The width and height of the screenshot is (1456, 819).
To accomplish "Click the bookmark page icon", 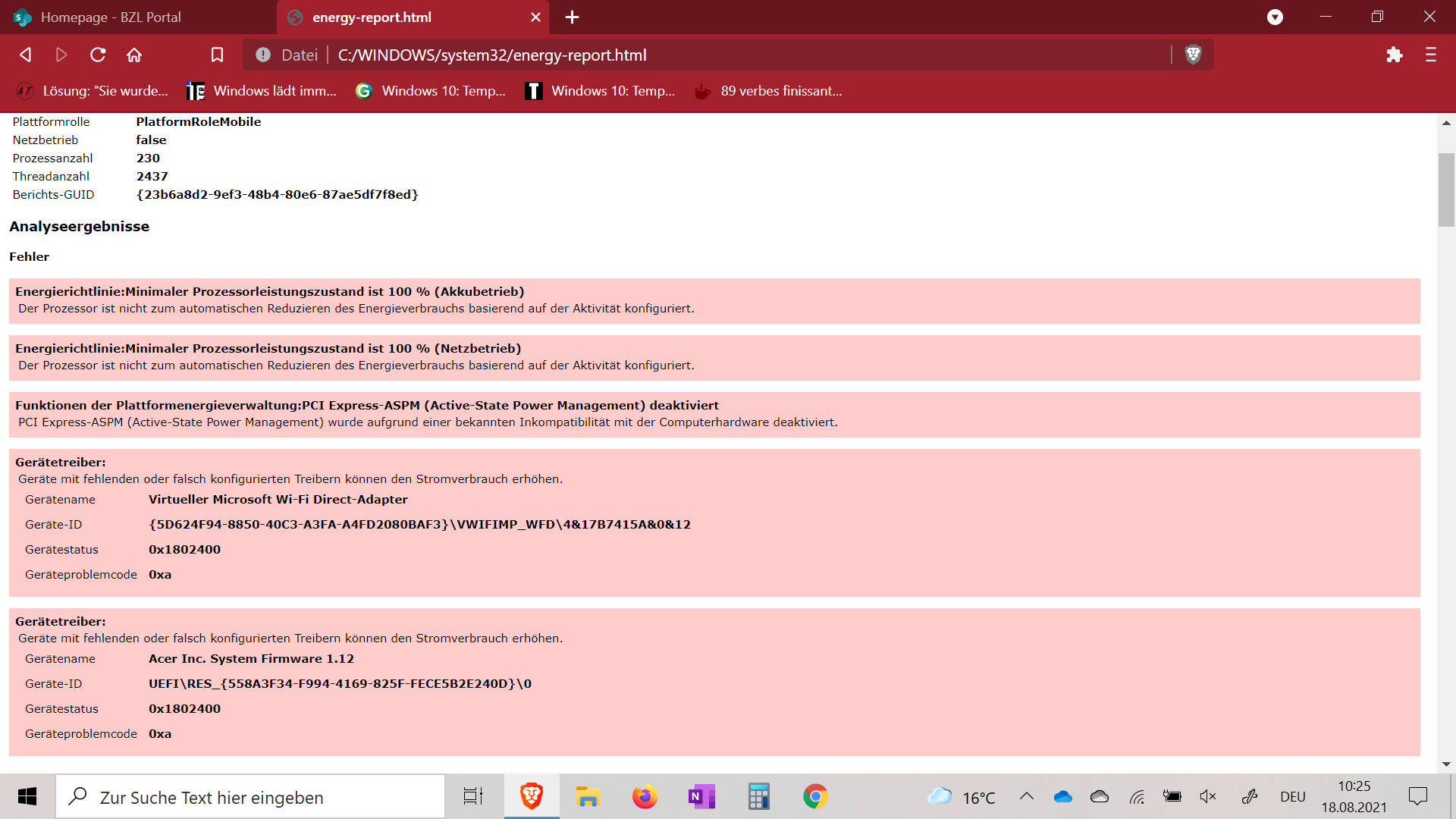I will coord(217,55).
